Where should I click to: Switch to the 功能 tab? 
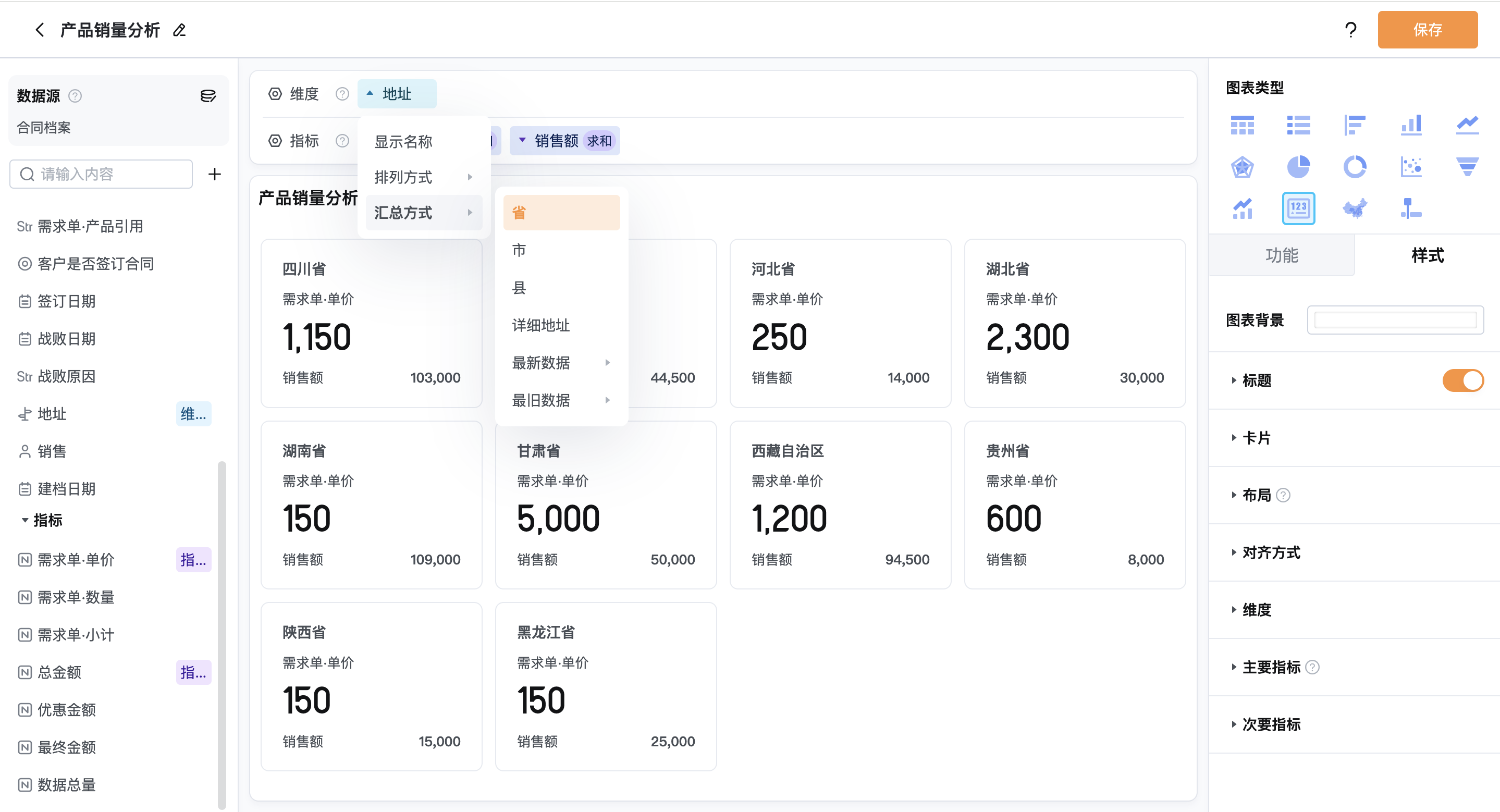pyautogui.click(x=1282, y=255)
